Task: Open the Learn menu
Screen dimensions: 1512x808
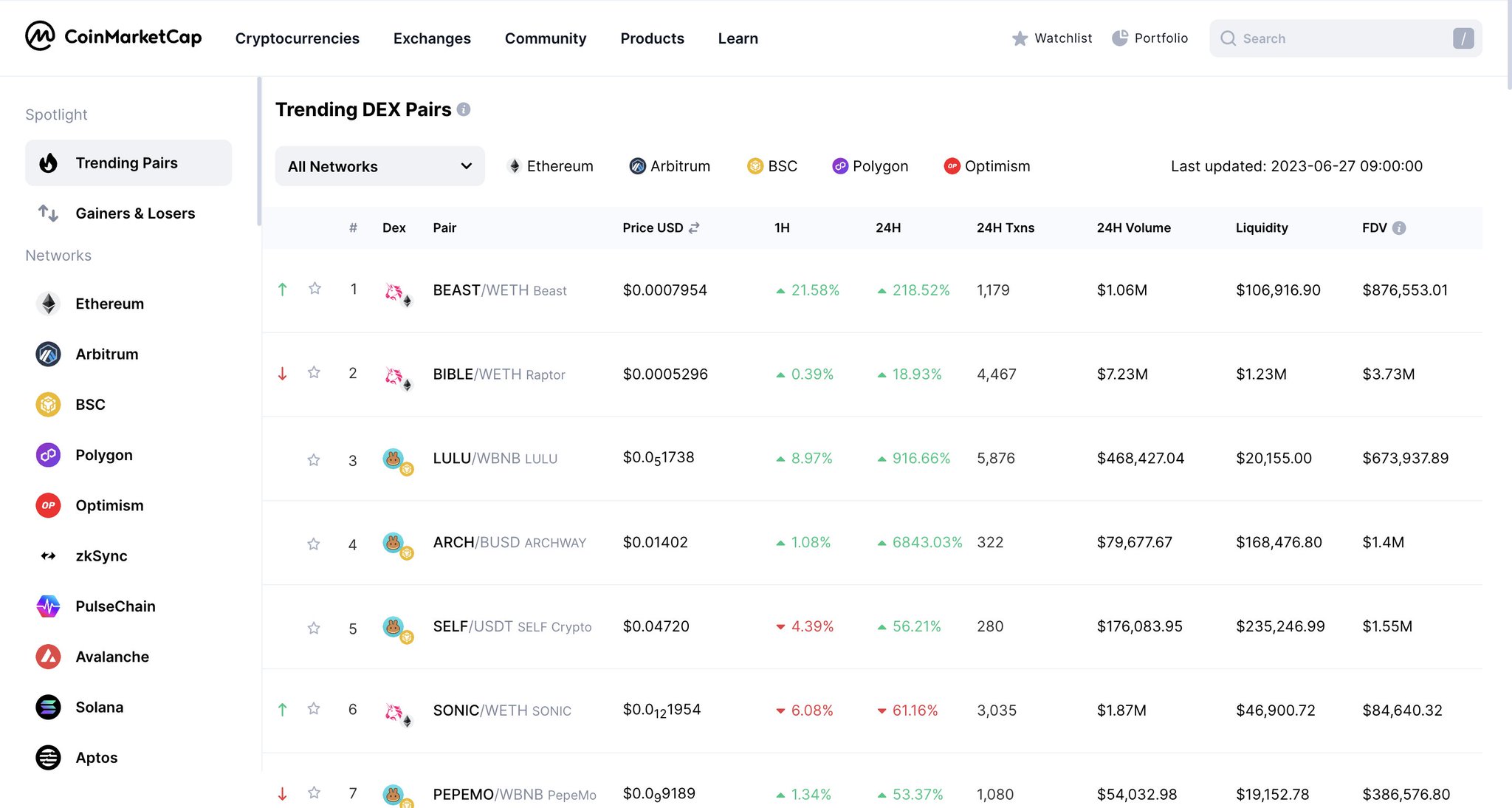Action: (x=738, y=38)
